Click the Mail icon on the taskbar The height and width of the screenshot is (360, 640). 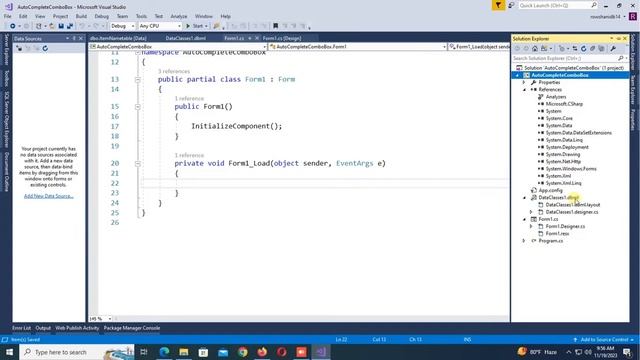(x=223, y=352)
